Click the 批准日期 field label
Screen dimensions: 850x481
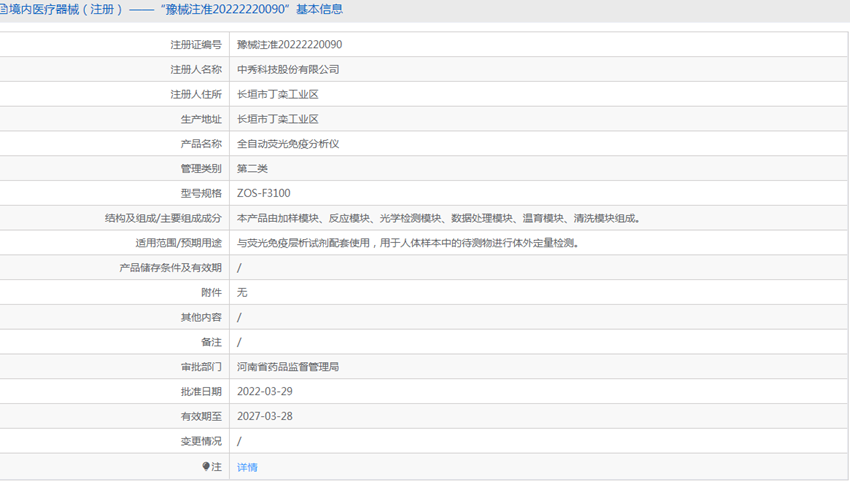201,392
